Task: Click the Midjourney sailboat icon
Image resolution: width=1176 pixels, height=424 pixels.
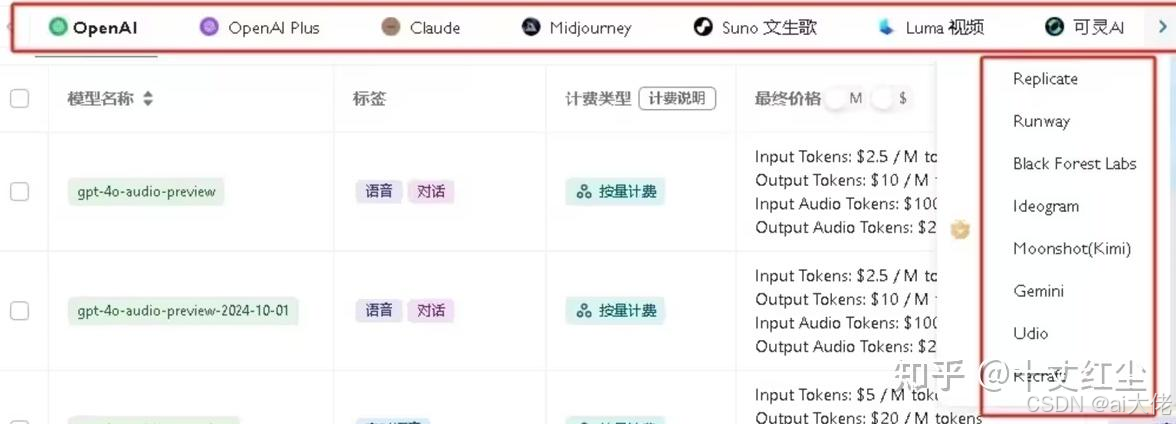Action: point(531,28)
